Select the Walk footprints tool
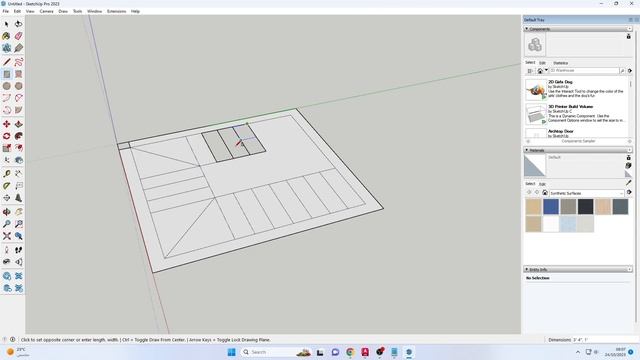Image resolution: width=640 pixels, height=360 pixels. [x=18, y=250]
